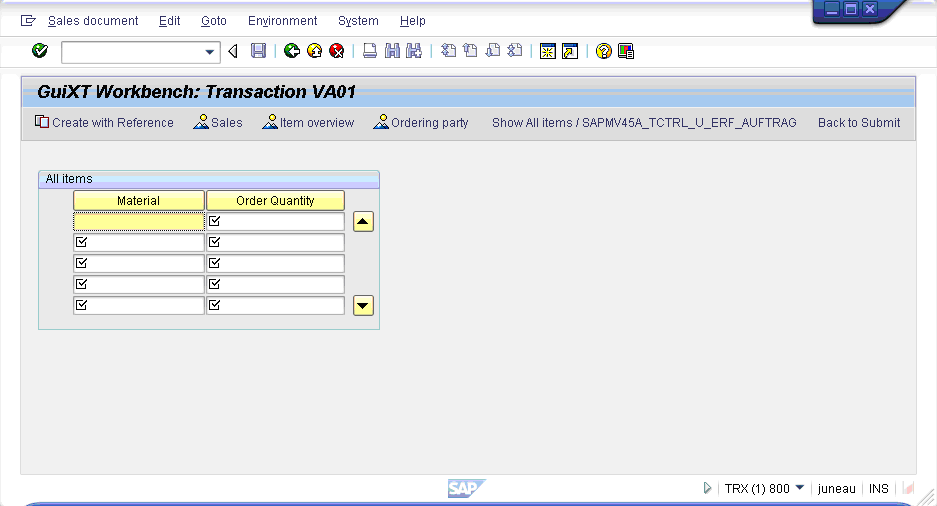Click the menu icon left of Sales document
Image resolution: width=937 pixels, height=506 pixels.
click(28, 21)
